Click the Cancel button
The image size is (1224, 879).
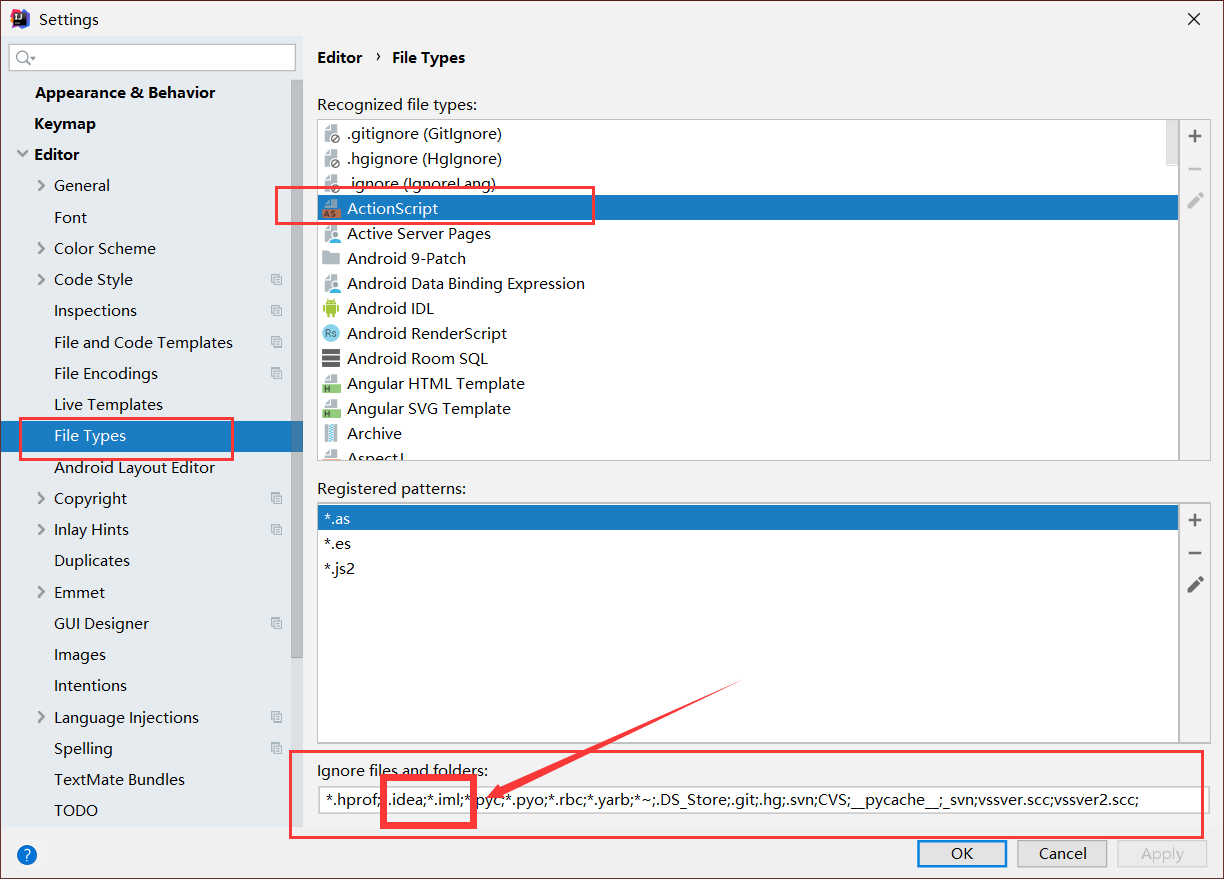click(x=1062, y=854)
